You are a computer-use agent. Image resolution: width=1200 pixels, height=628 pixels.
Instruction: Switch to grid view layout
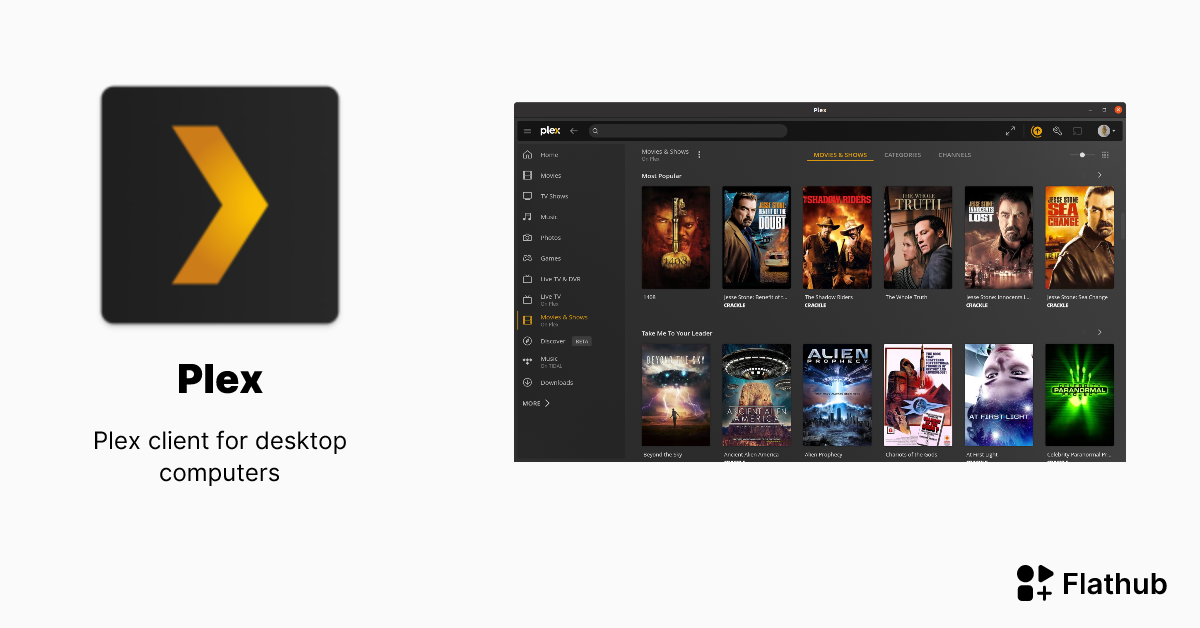point(1104,155)
